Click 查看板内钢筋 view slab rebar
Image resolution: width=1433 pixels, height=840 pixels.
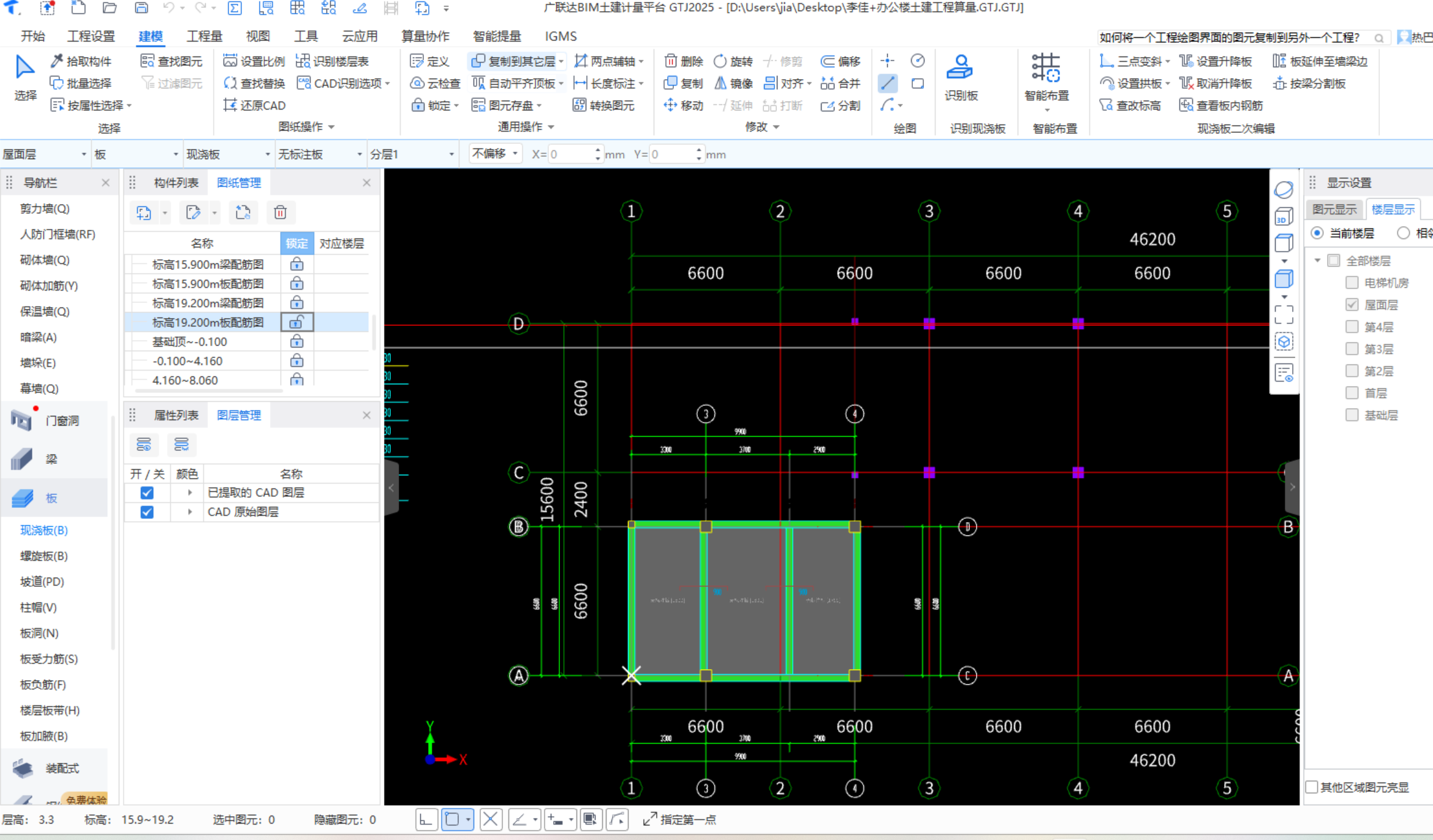coord(1221,105)
